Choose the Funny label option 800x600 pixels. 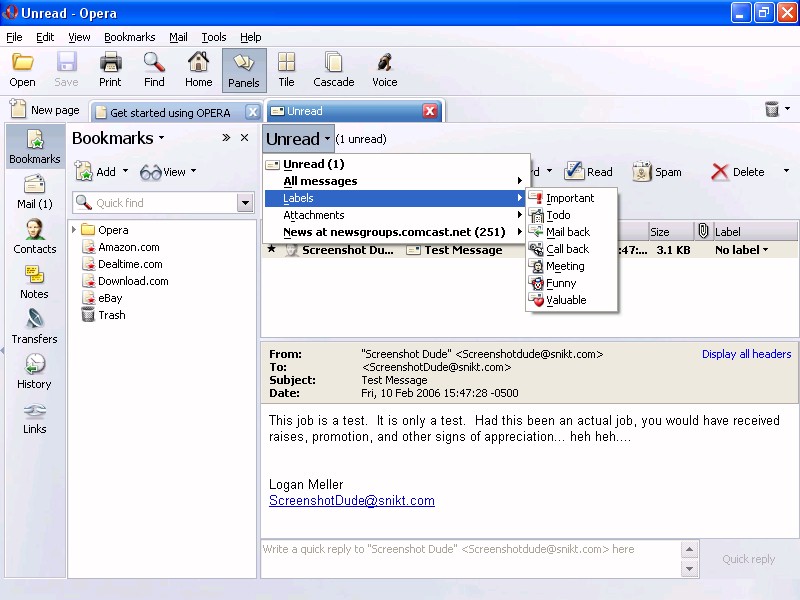tap(560, 283)
